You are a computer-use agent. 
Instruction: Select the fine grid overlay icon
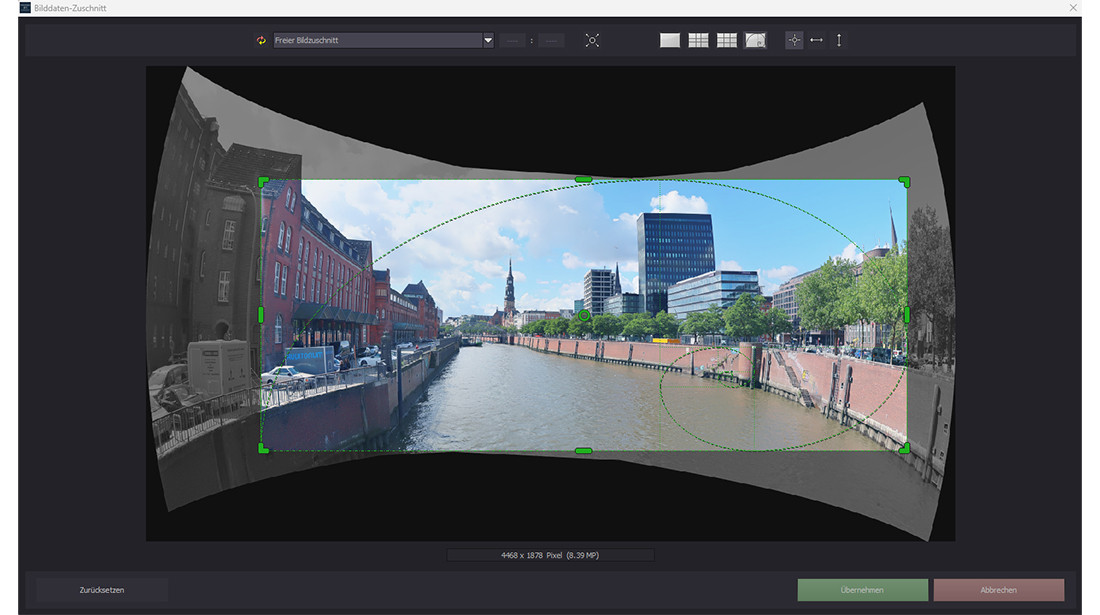727,41
